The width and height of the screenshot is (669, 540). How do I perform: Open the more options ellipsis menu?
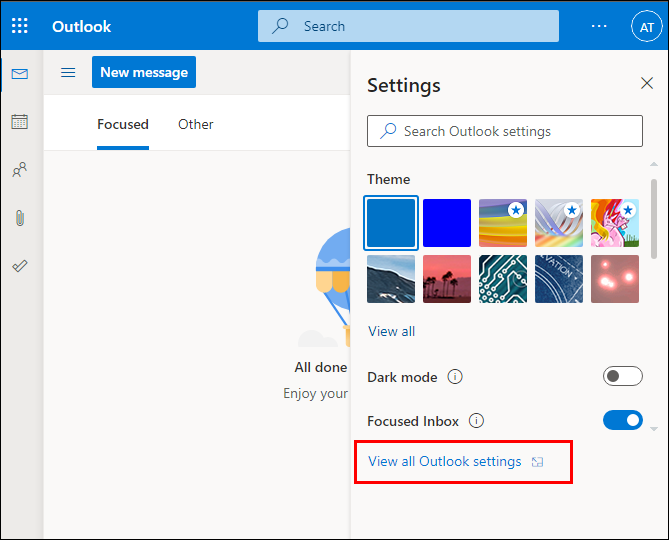(x=599, y=26)
